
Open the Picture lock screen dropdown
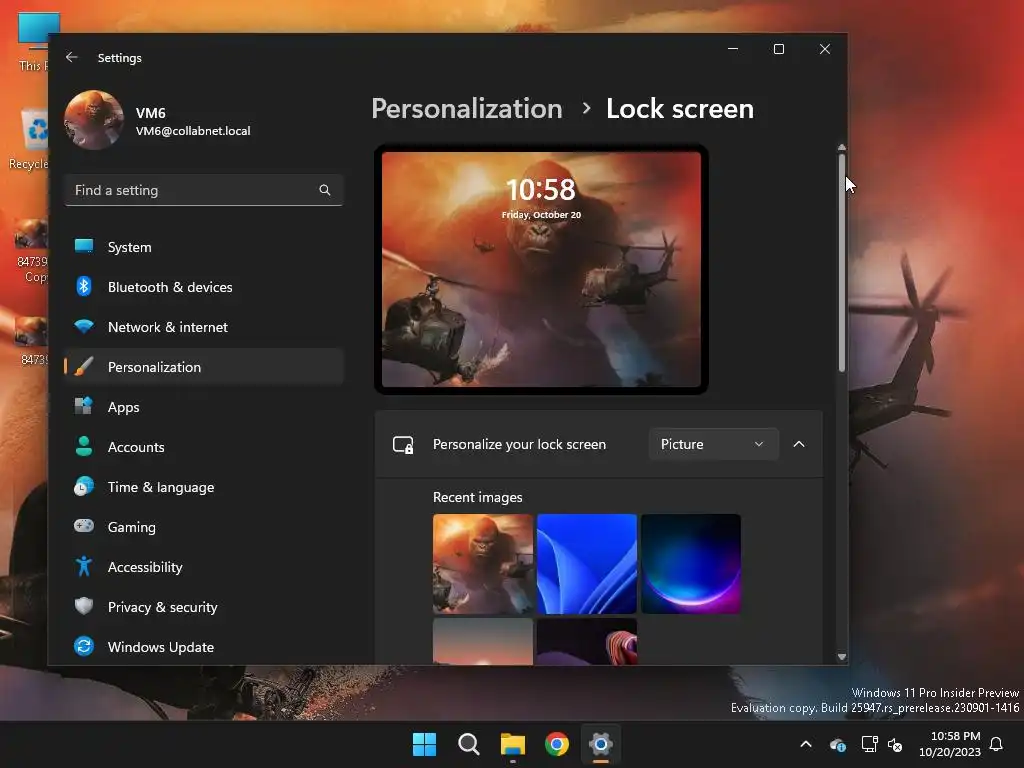point(713,444)
